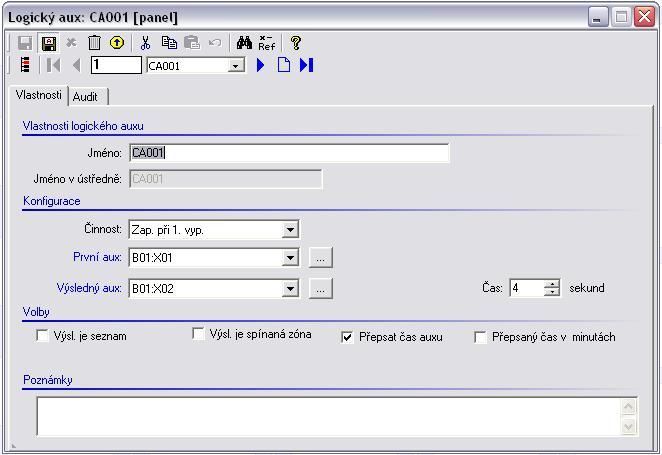
Task: Open the CA001 record selector dropdown
Action: click(x=236, y=66)
